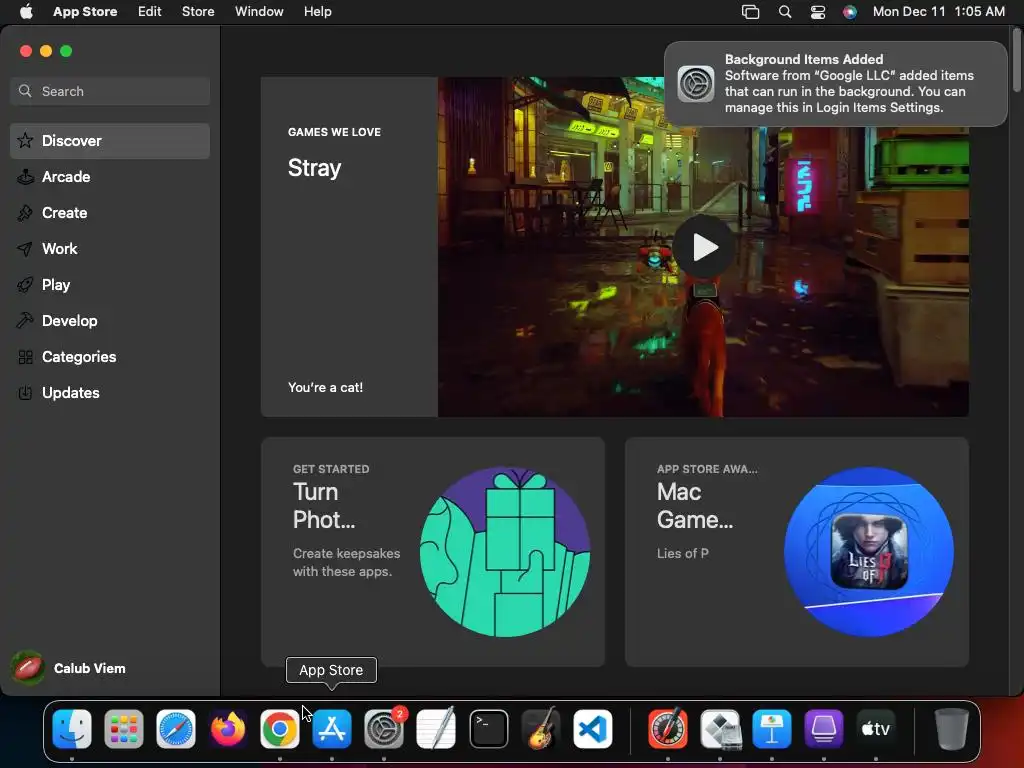Launch Google Chrome from the Dock
This screenshot has width=1024, height=768.
click(x=280, y=729)
